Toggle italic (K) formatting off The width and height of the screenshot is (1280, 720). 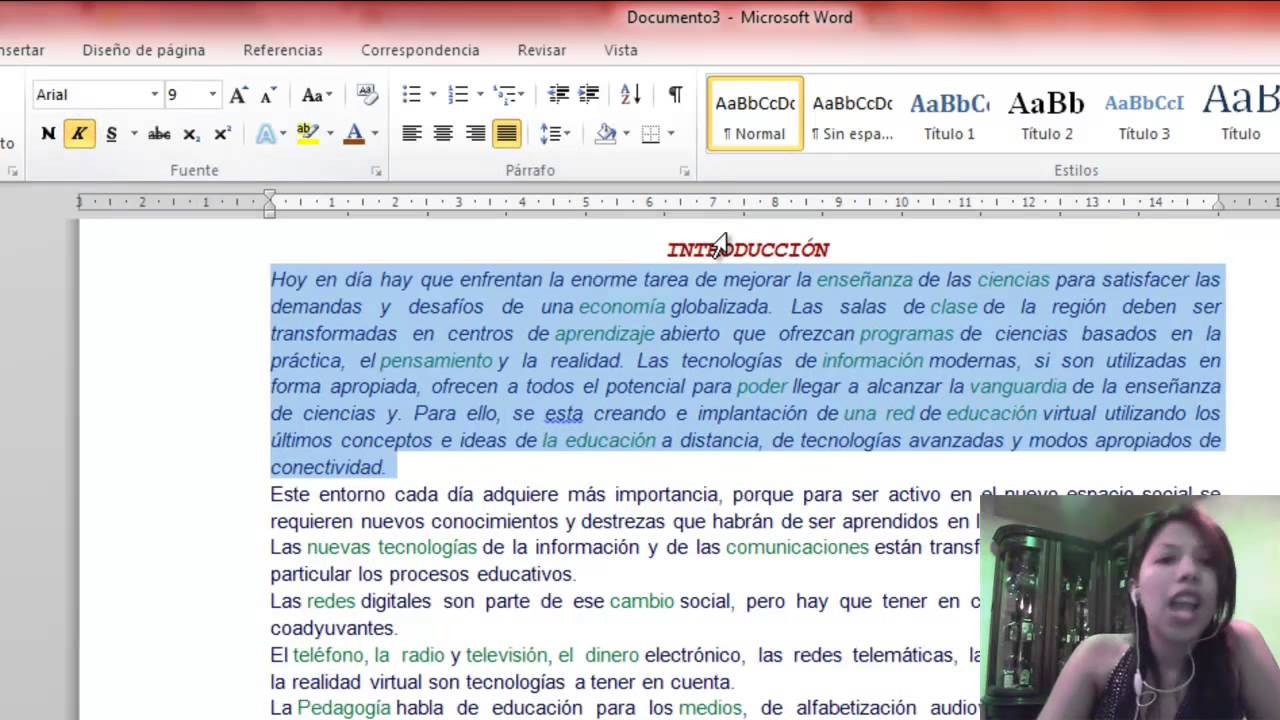point(79,133)
